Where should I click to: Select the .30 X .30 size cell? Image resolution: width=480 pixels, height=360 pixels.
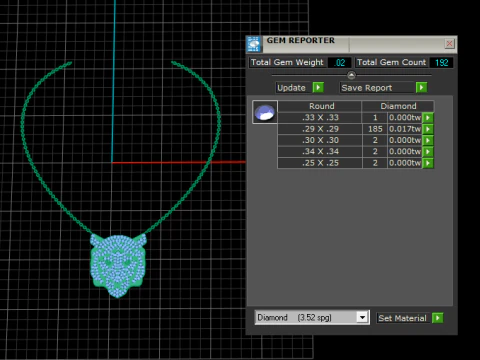320,140
